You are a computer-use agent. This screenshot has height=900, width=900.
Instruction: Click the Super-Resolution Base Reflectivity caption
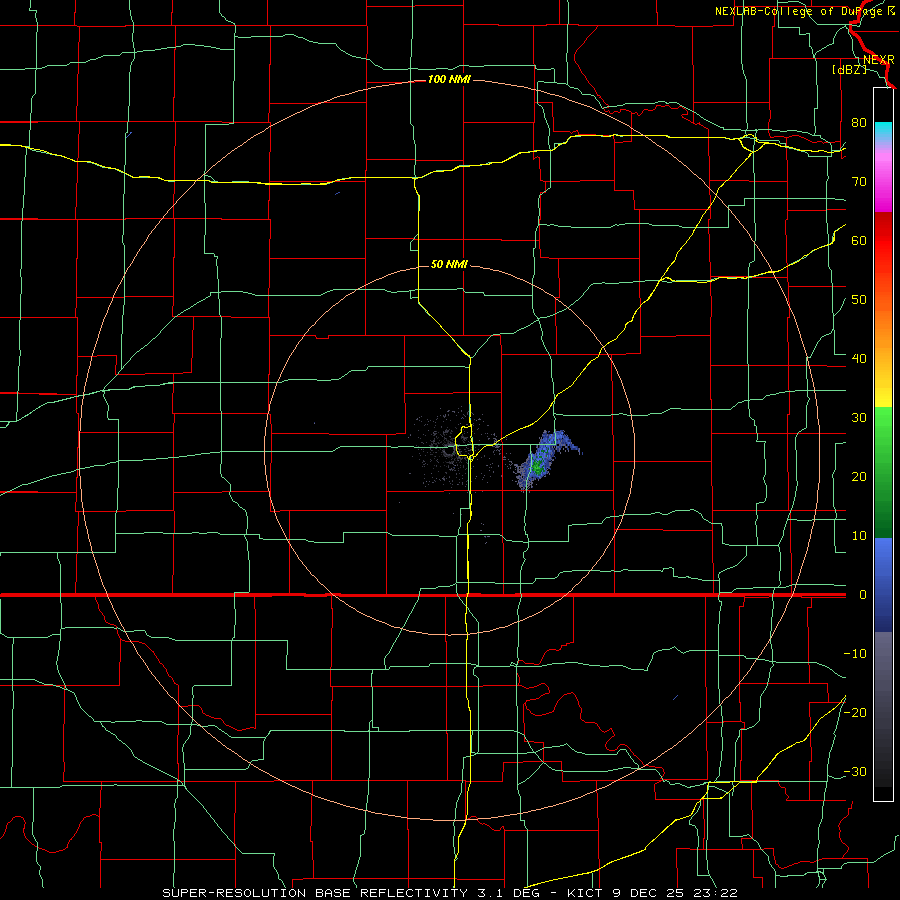point(449,893)
